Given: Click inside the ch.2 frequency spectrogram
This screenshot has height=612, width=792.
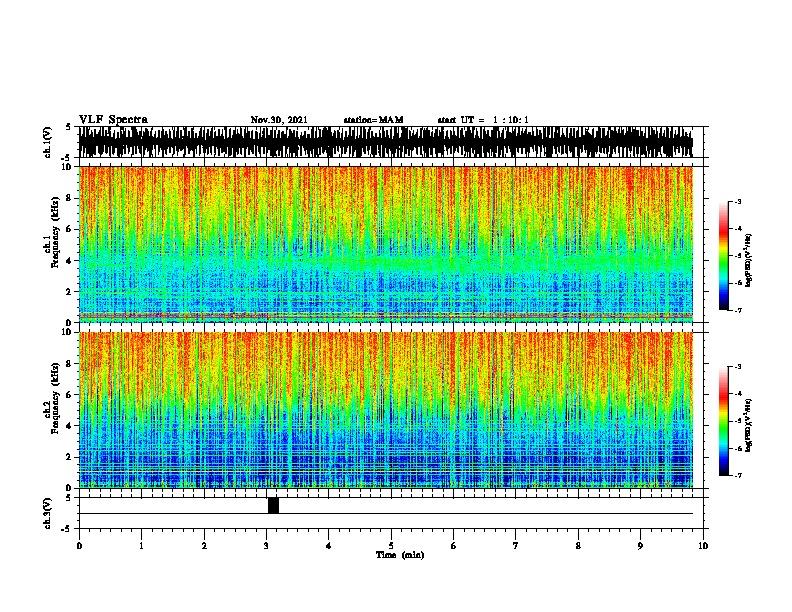Looking at the screenshot, I should 386,410.
